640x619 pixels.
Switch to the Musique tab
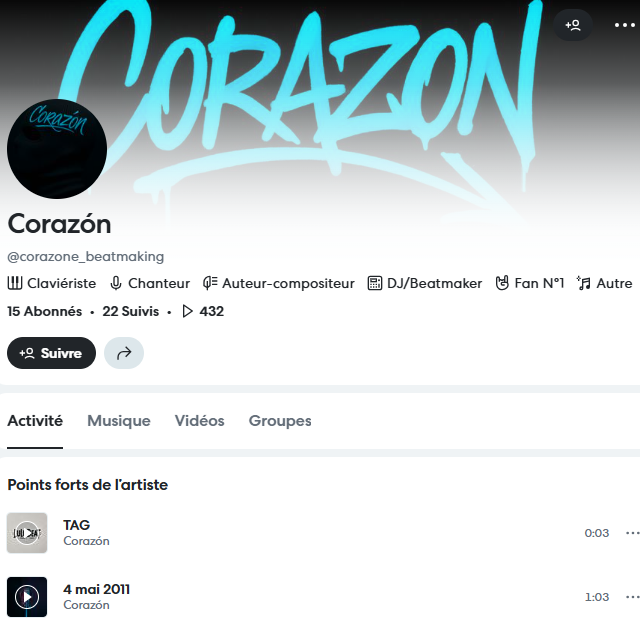point(119,421)
